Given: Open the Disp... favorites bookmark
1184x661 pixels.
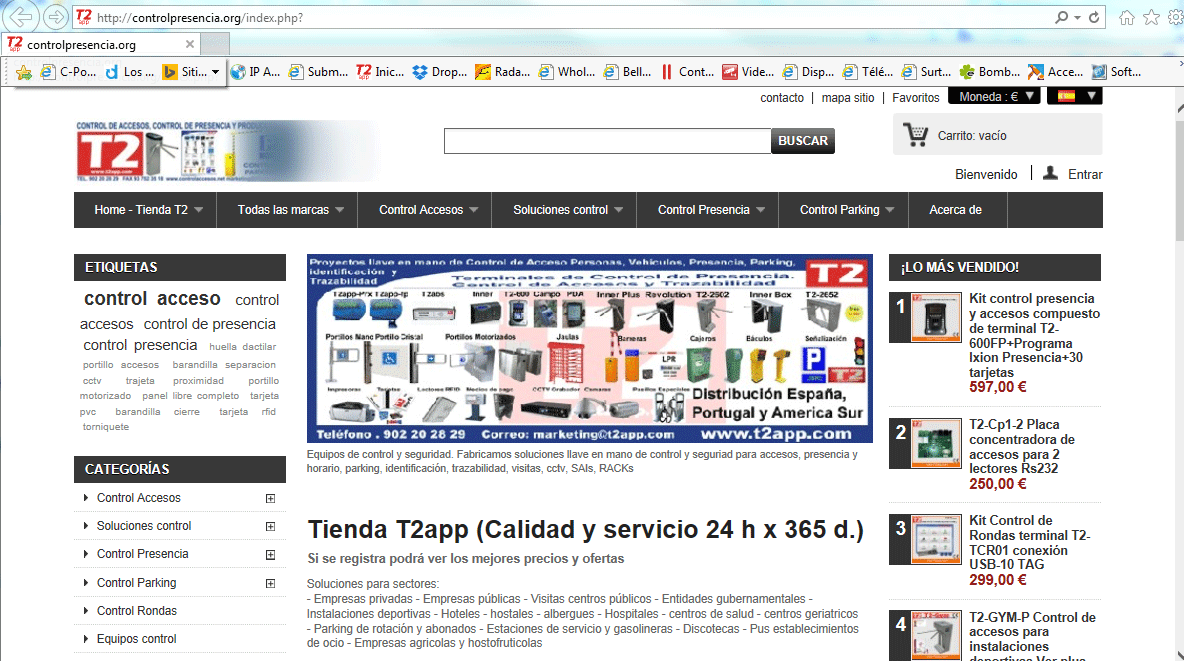Looking at the screenshot, I should point(808,72).
